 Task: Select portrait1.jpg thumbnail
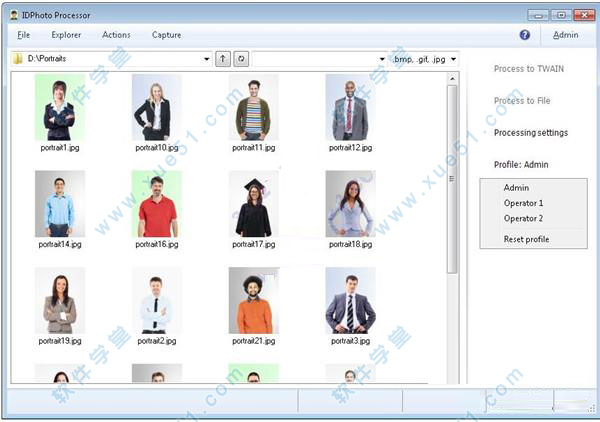(60, 107)
